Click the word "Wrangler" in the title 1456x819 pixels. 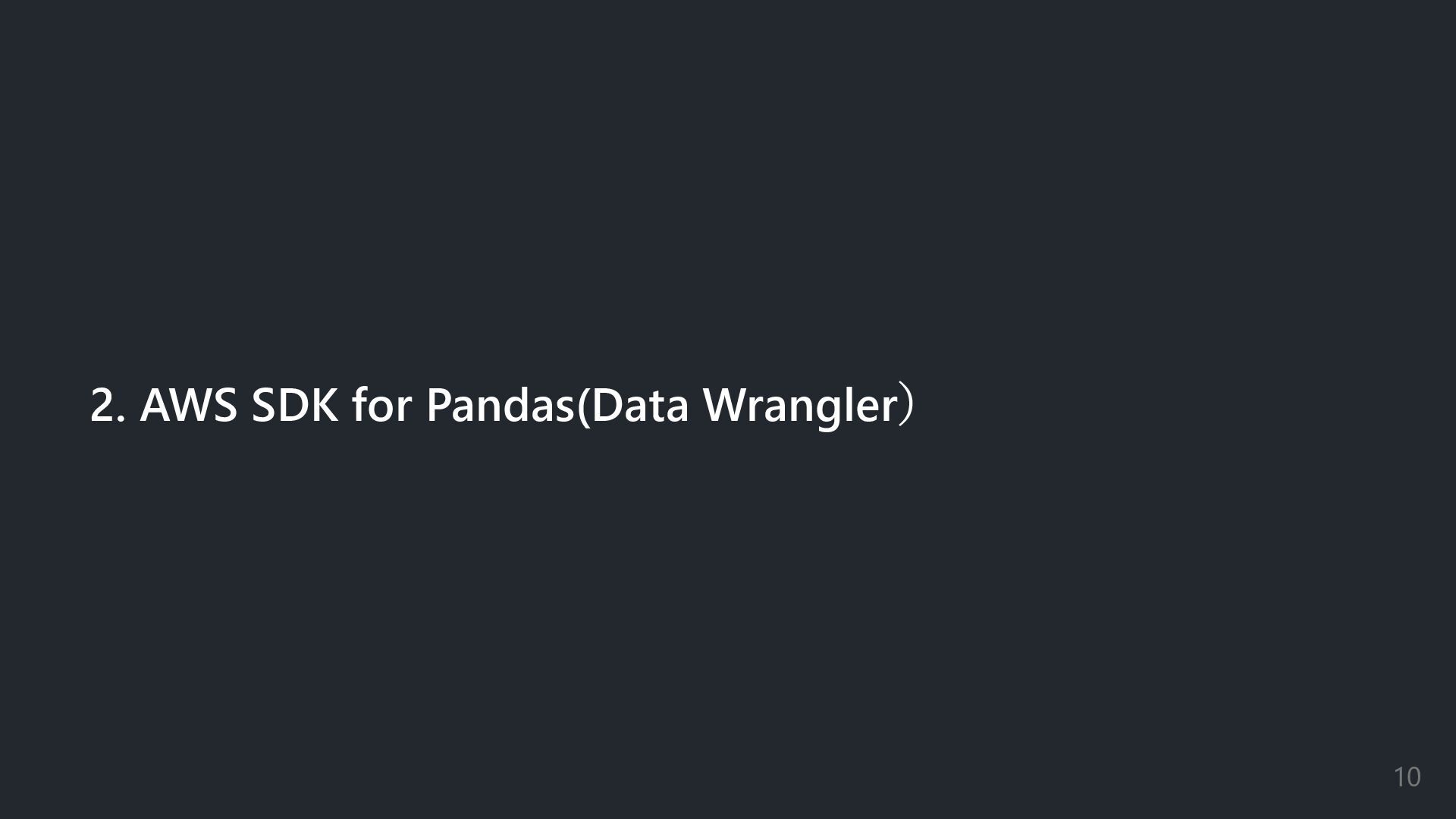point(801,408)
